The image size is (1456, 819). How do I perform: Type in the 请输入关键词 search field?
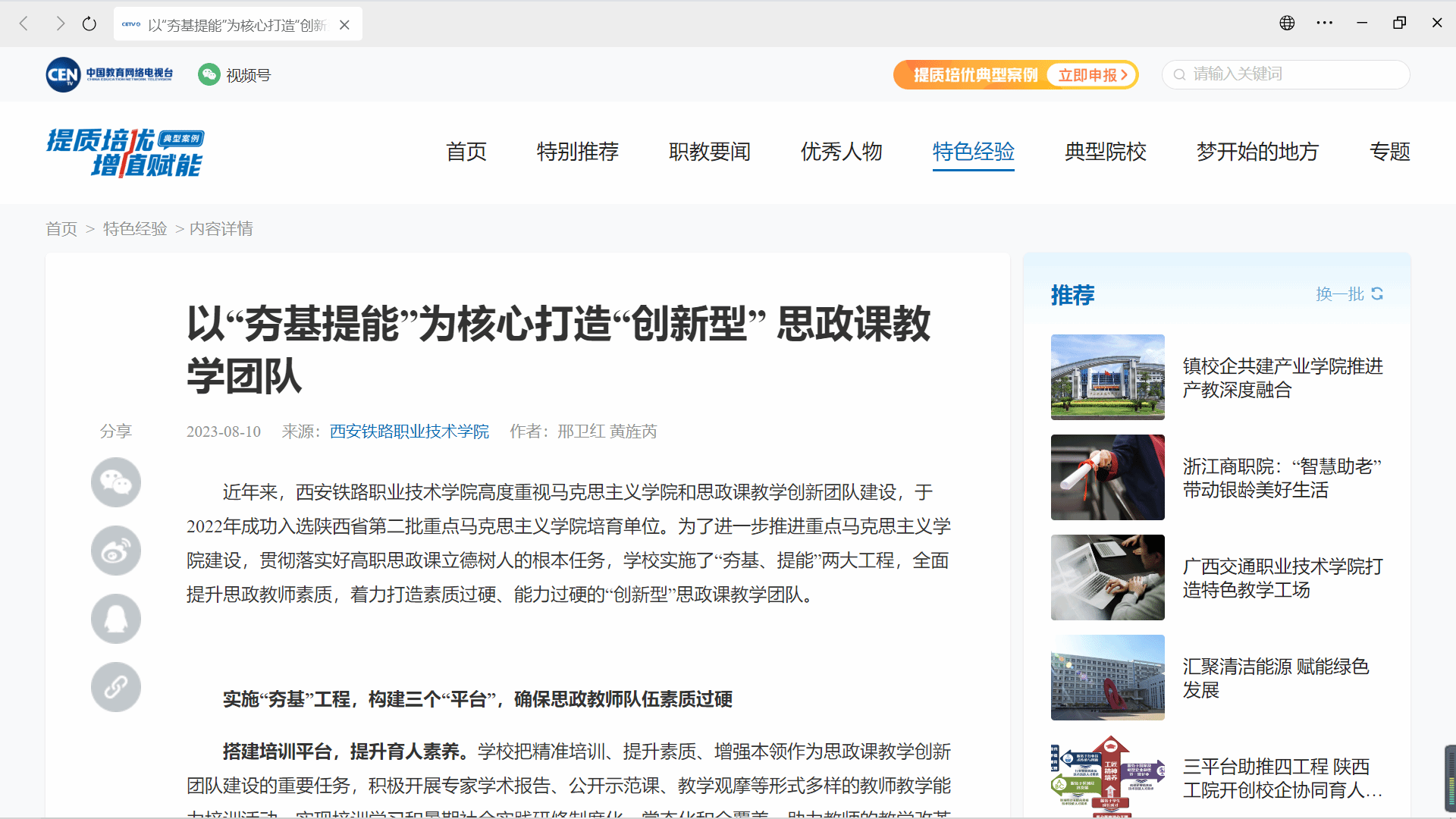pos(1289,74)
